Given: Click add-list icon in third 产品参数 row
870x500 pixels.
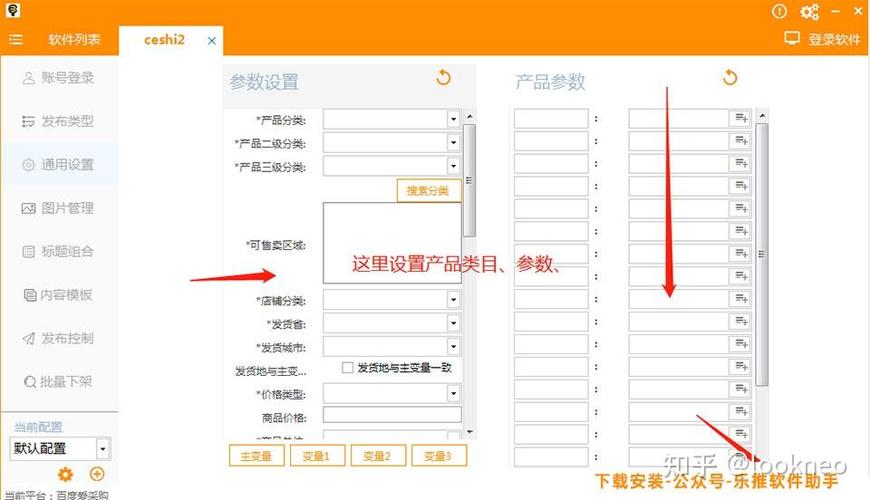Looking at the screenshot, I should [741, 163].
